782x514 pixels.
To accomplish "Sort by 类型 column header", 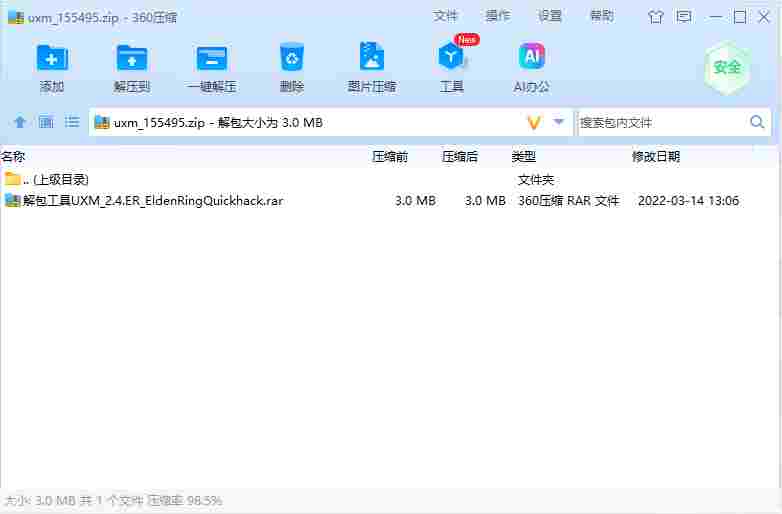I will (524, 157).
